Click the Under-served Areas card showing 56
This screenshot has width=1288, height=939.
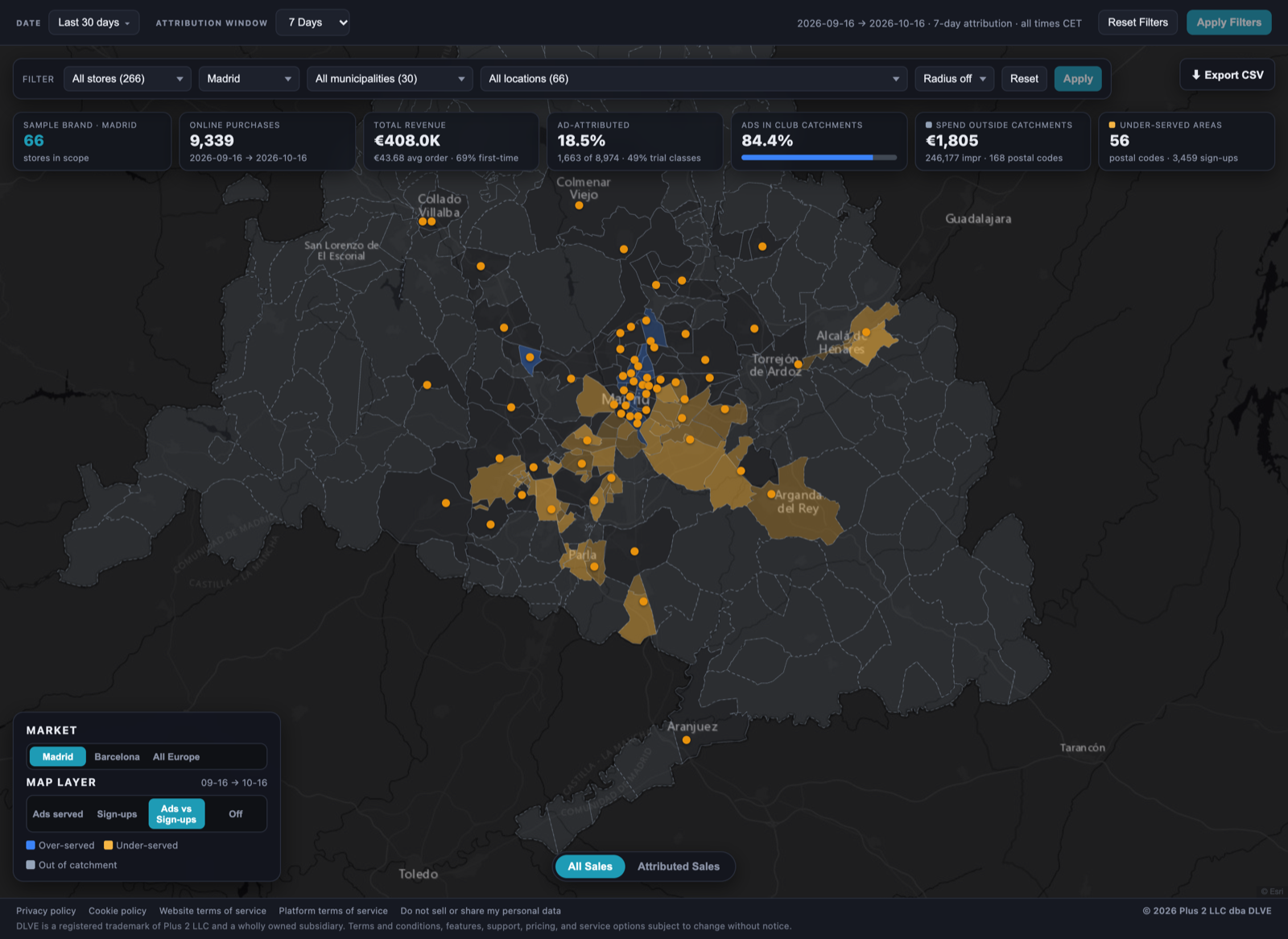tap(1186, 141)
